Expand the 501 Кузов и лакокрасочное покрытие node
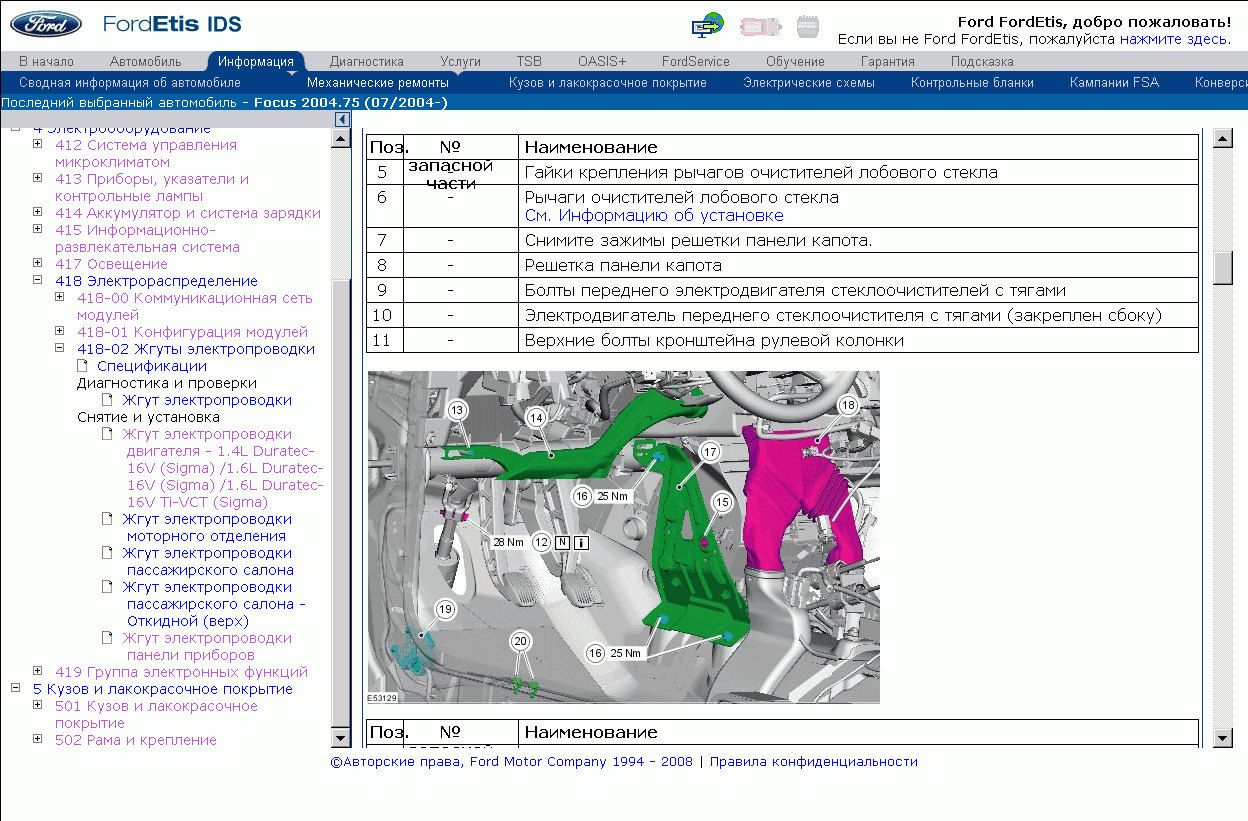The image size is (1248, 821). click(37, 705)
